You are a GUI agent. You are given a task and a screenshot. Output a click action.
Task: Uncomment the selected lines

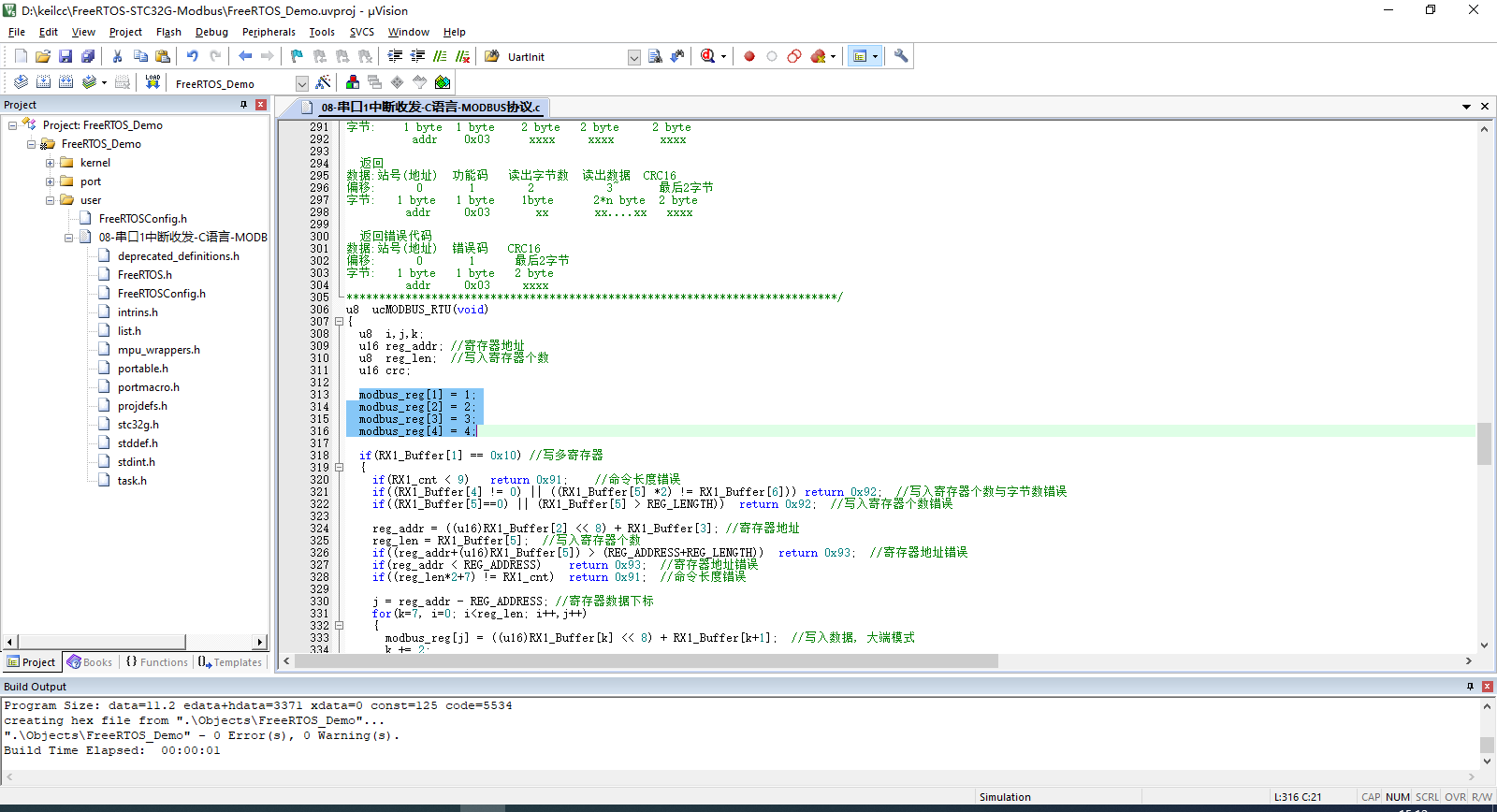462,56
